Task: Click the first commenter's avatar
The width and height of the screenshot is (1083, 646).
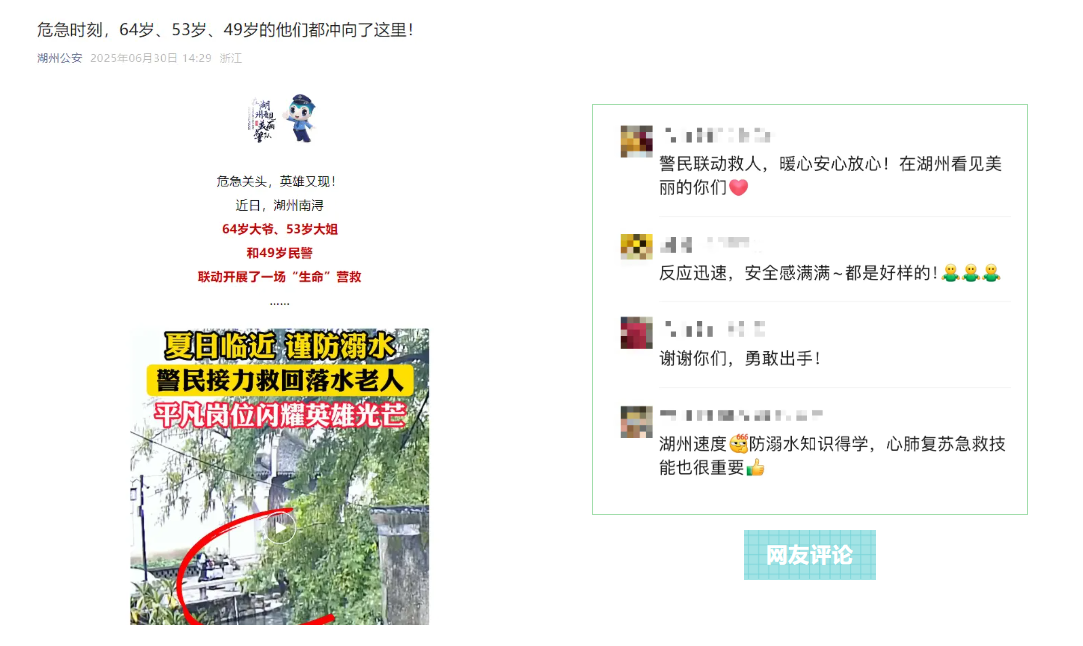Action: (636, 142)
